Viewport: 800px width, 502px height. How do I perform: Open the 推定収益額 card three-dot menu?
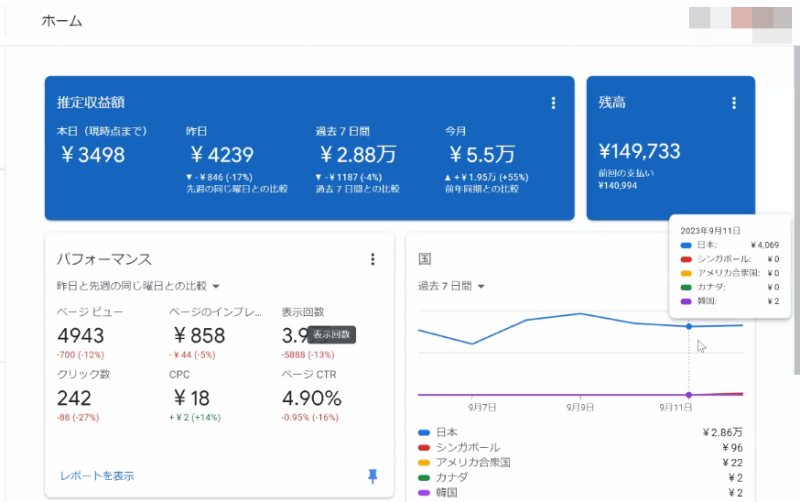[553, 103]
